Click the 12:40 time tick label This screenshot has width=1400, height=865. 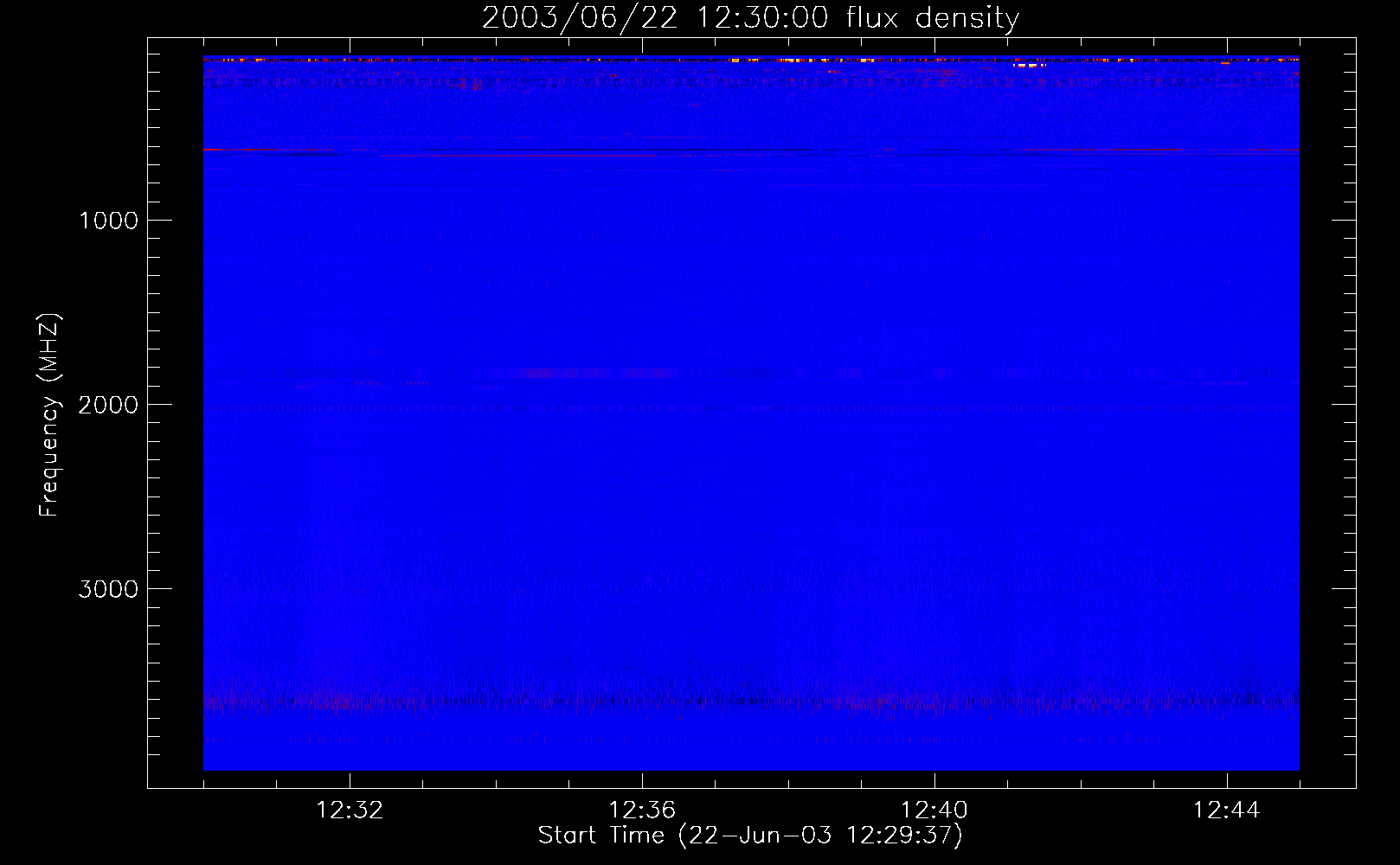[934, 811]
